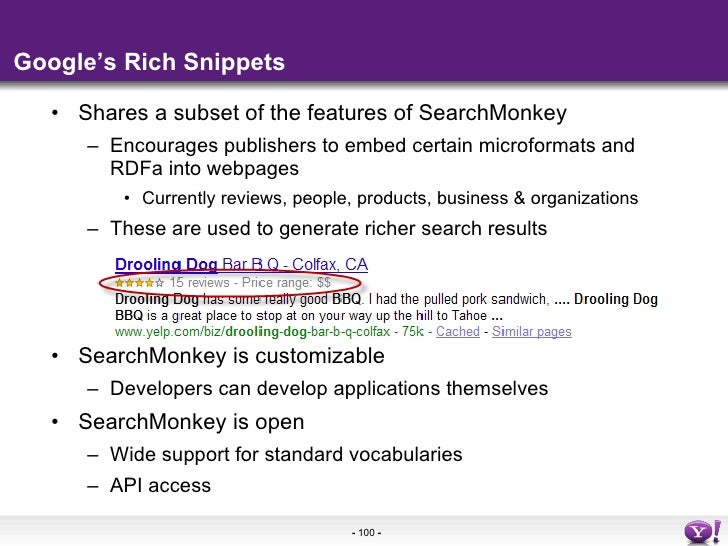Click the yelp.com drooling-dog URL text
This screenshot has height=546, width=728.
[x=253, y=332]
